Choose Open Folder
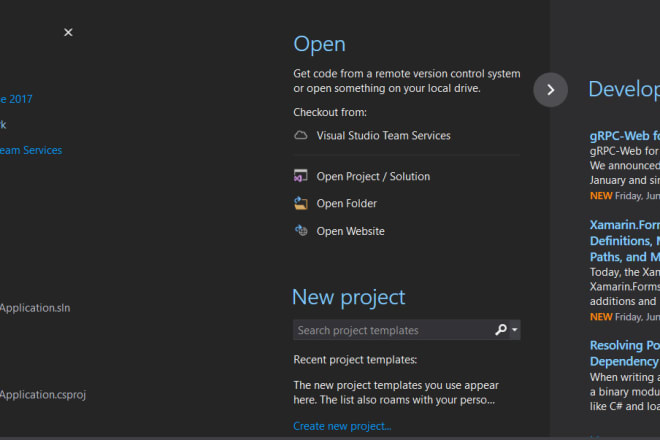The image size is (660, 440). pyautogui.click(x=346, y=203)
